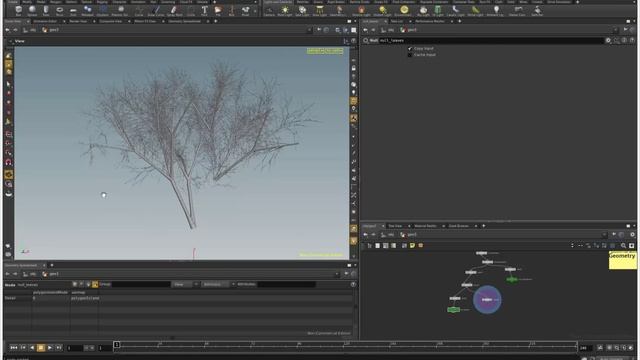Click the frame 1 marker on timeline
640x360 pixels.
[x=117, y=345]
